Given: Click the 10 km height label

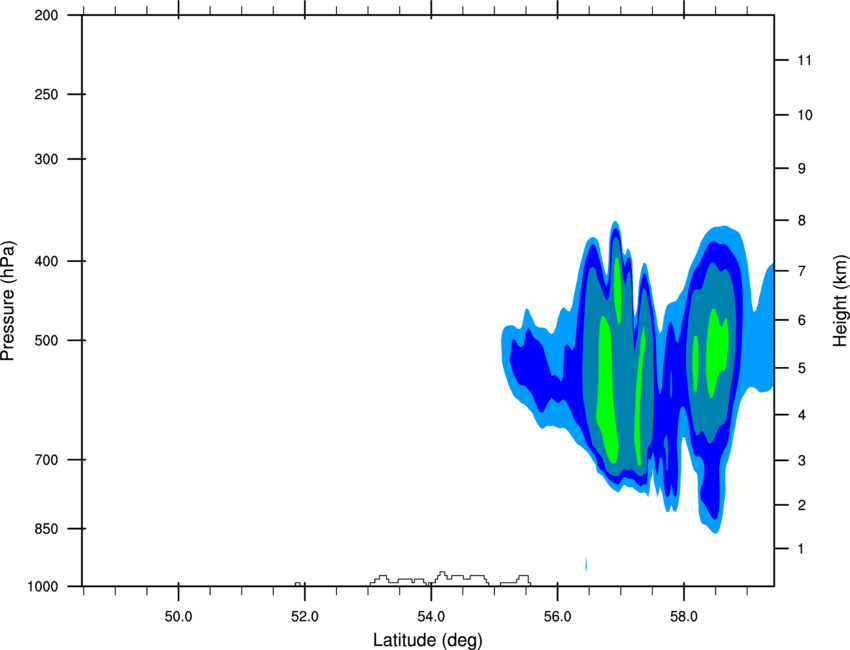Looking at the screenshot, I should pos(805,115).
